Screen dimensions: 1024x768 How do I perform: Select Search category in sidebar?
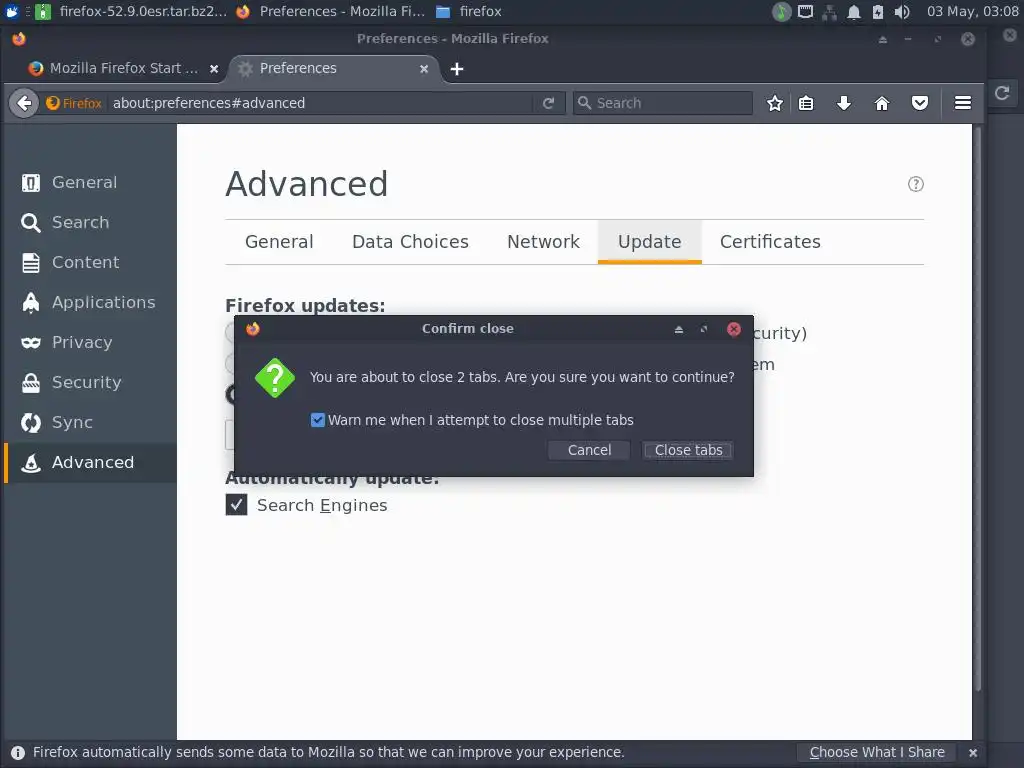pyautogui.click(x=88, y=223)
